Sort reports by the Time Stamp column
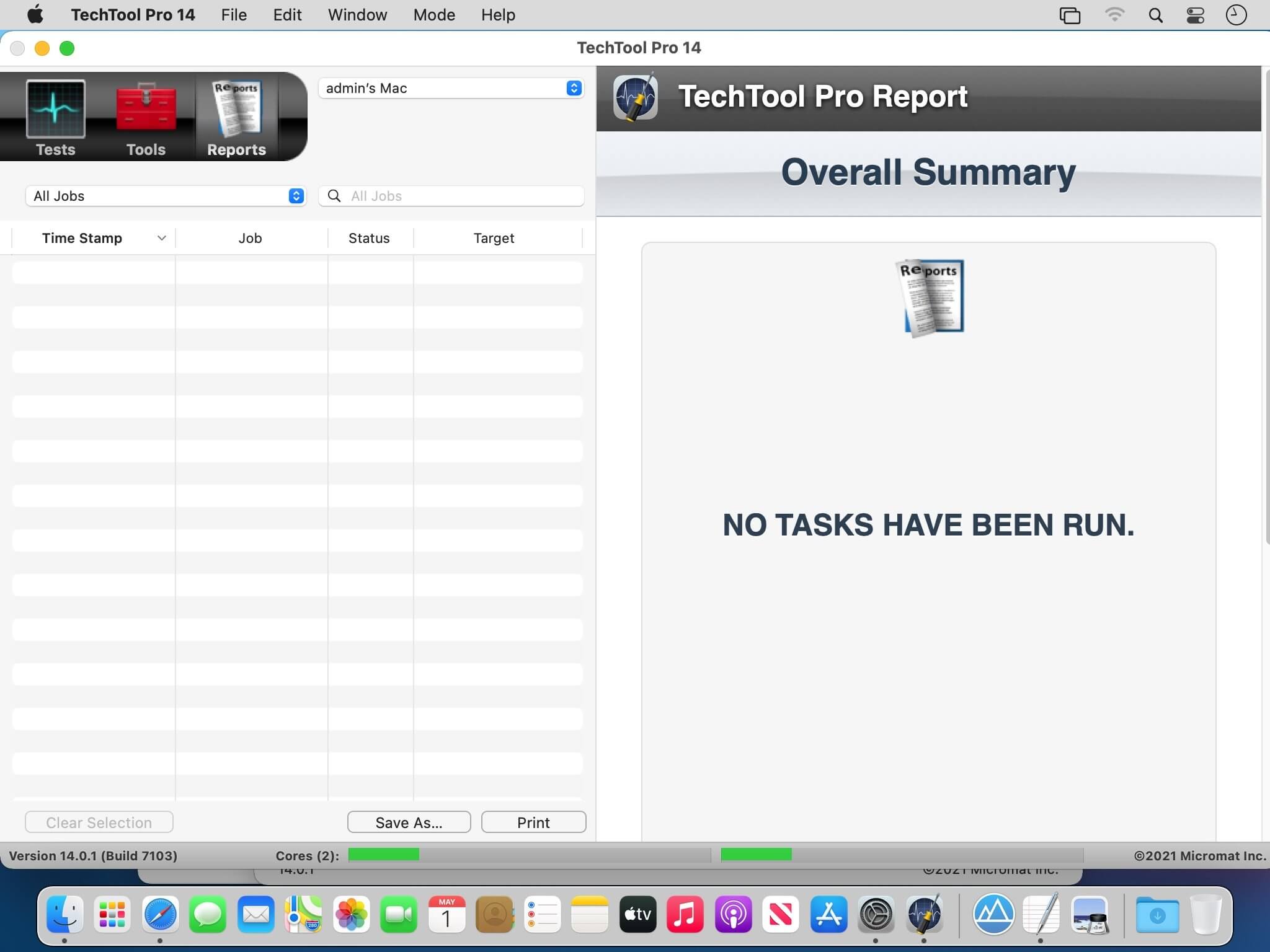Image resolution: width=1270 pixels, height=952 pixels. pos(94,238)
